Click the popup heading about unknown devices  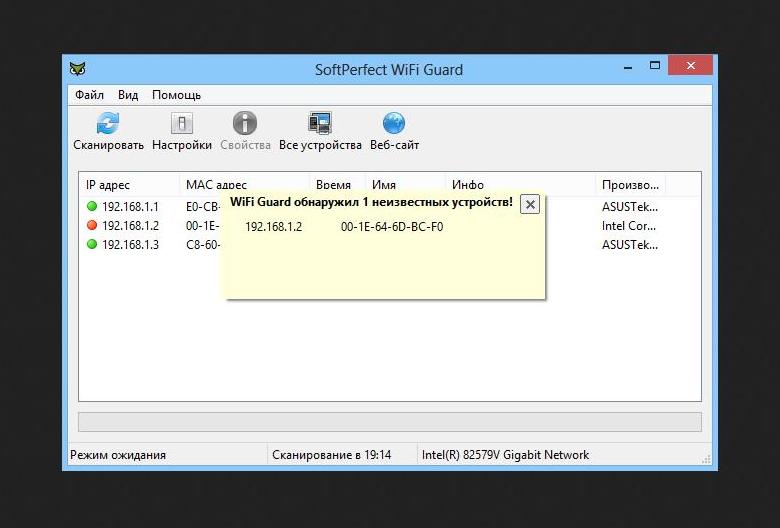click(371, 202)
